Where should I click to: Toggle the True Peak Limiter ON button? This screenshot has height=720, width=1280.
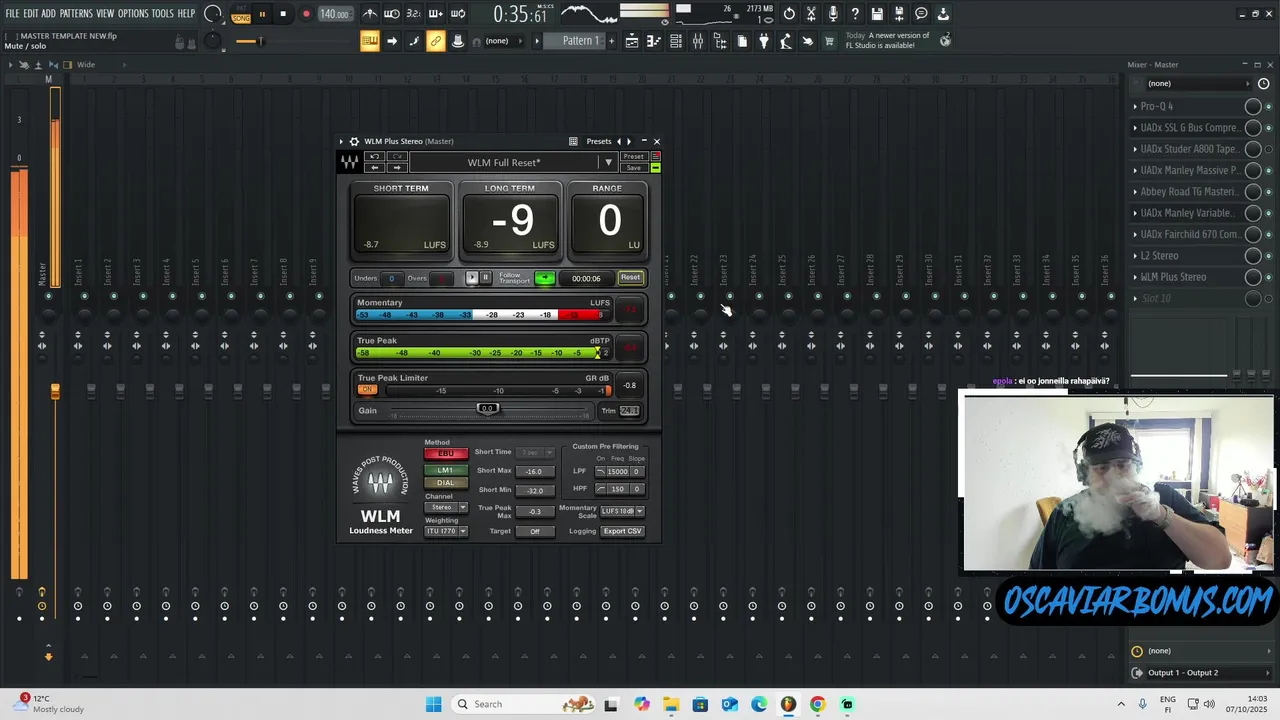(367, 390)
